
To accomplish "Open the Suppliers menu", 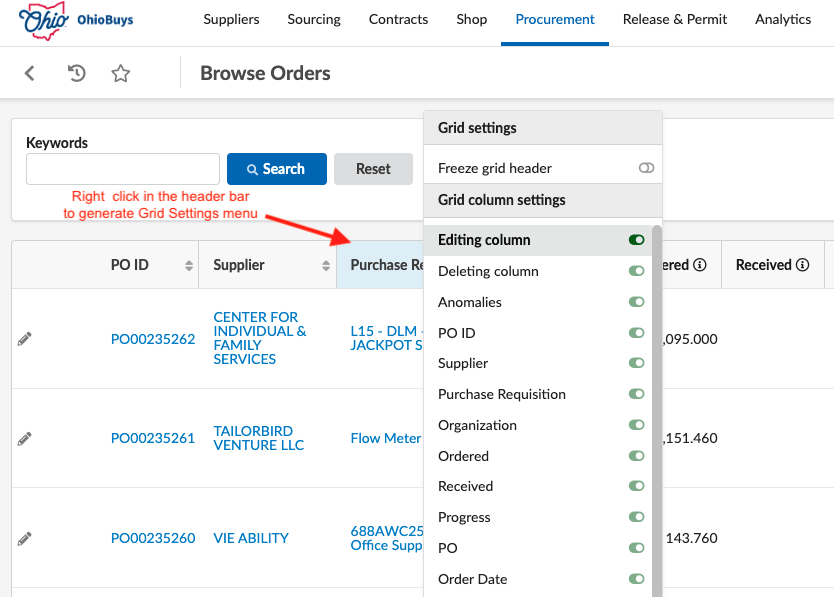I will tap(231, 20).
